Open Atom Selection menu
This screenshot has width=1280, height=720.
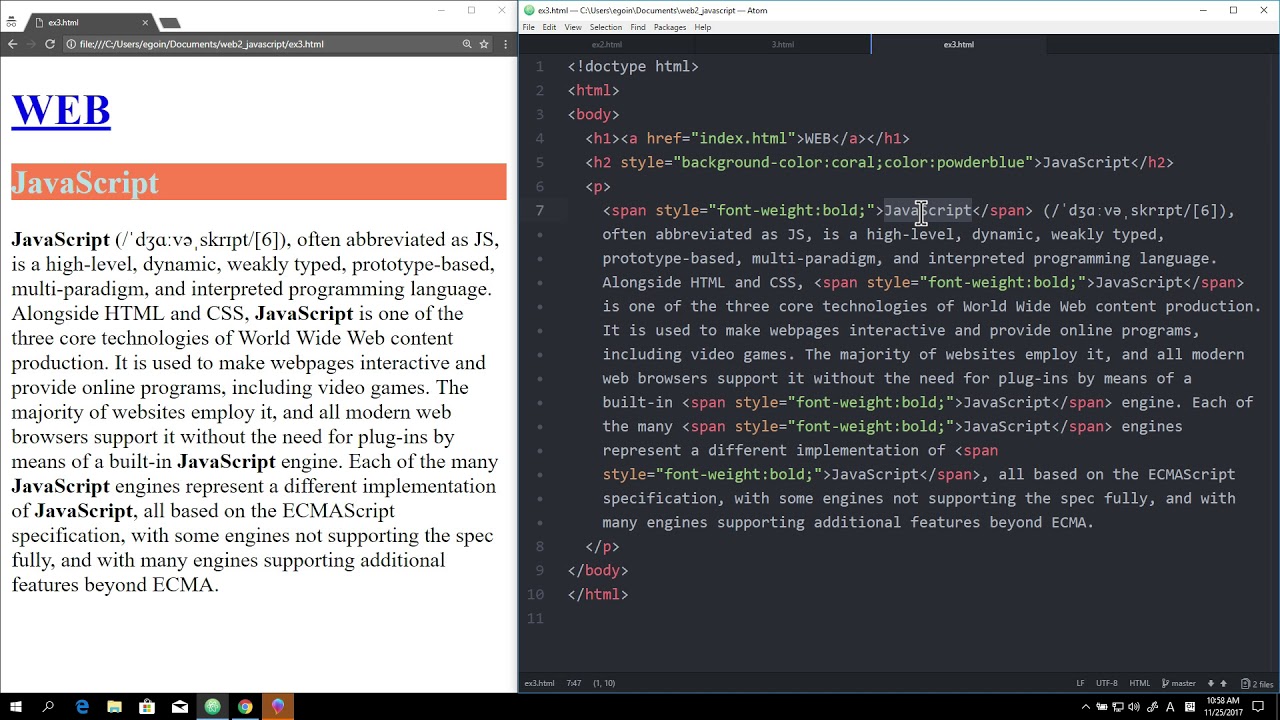(x=605, y=27)
